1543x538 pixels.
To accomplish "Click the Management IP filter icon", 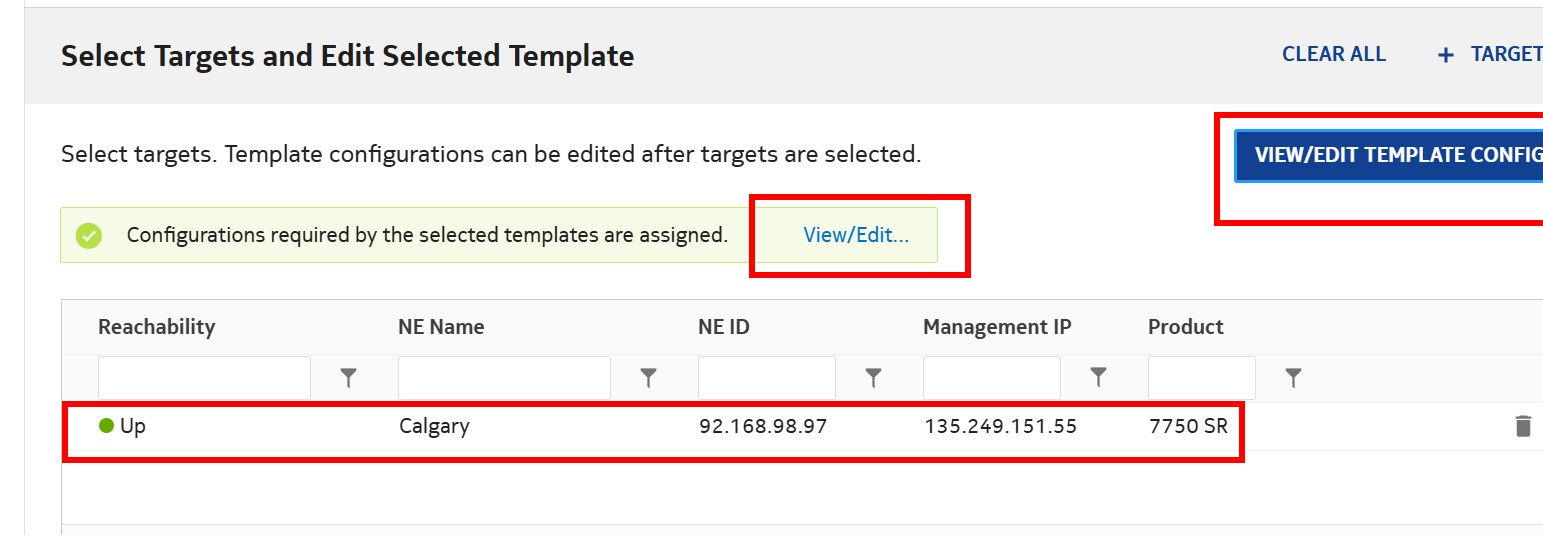I will (x=1098, y=378).
